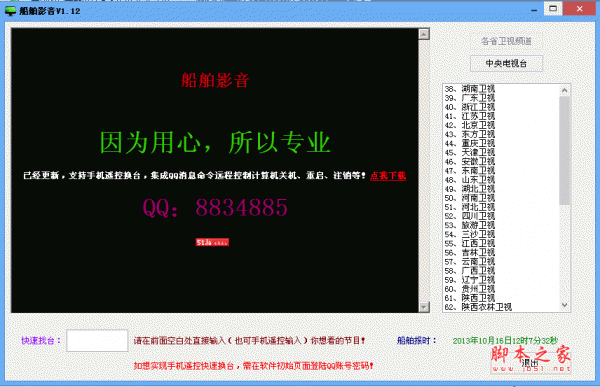Click the channel list scroll-up arrow
This screenshot has width=600, height=387.
(564, 90)
